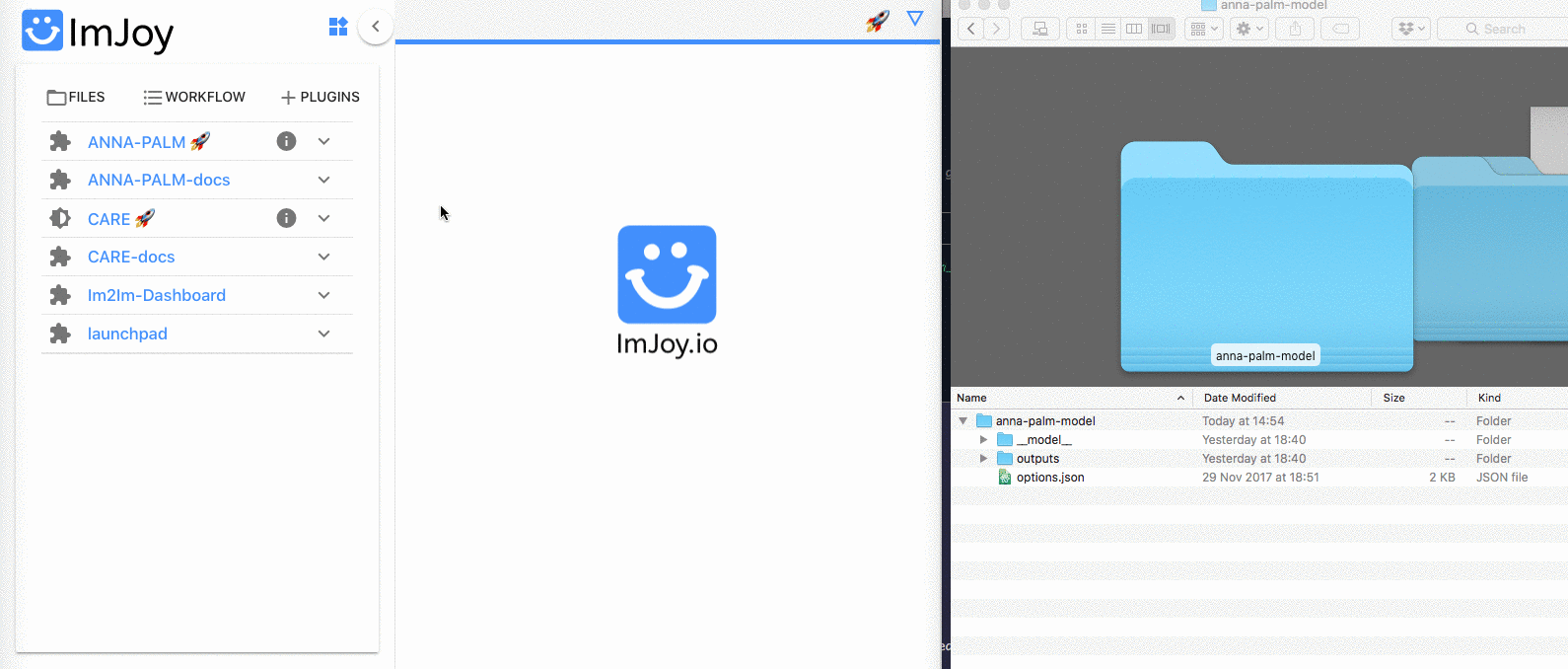Select the anna-palm-model cover flow folder
The image size is (1568, 669).
(1266, 257)
